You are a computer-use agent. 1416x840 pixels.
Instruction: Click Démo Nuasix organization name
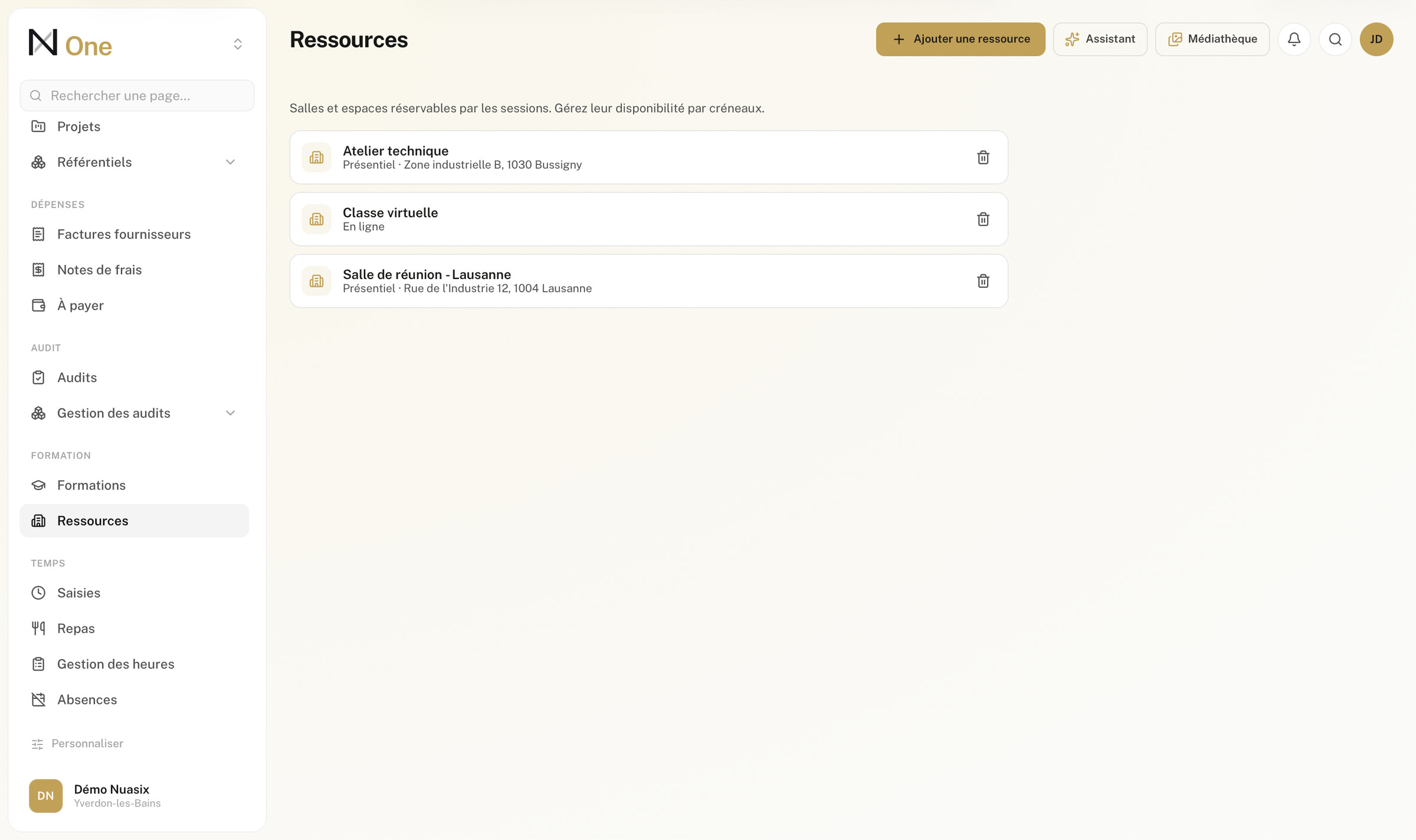tap(112, 789)
